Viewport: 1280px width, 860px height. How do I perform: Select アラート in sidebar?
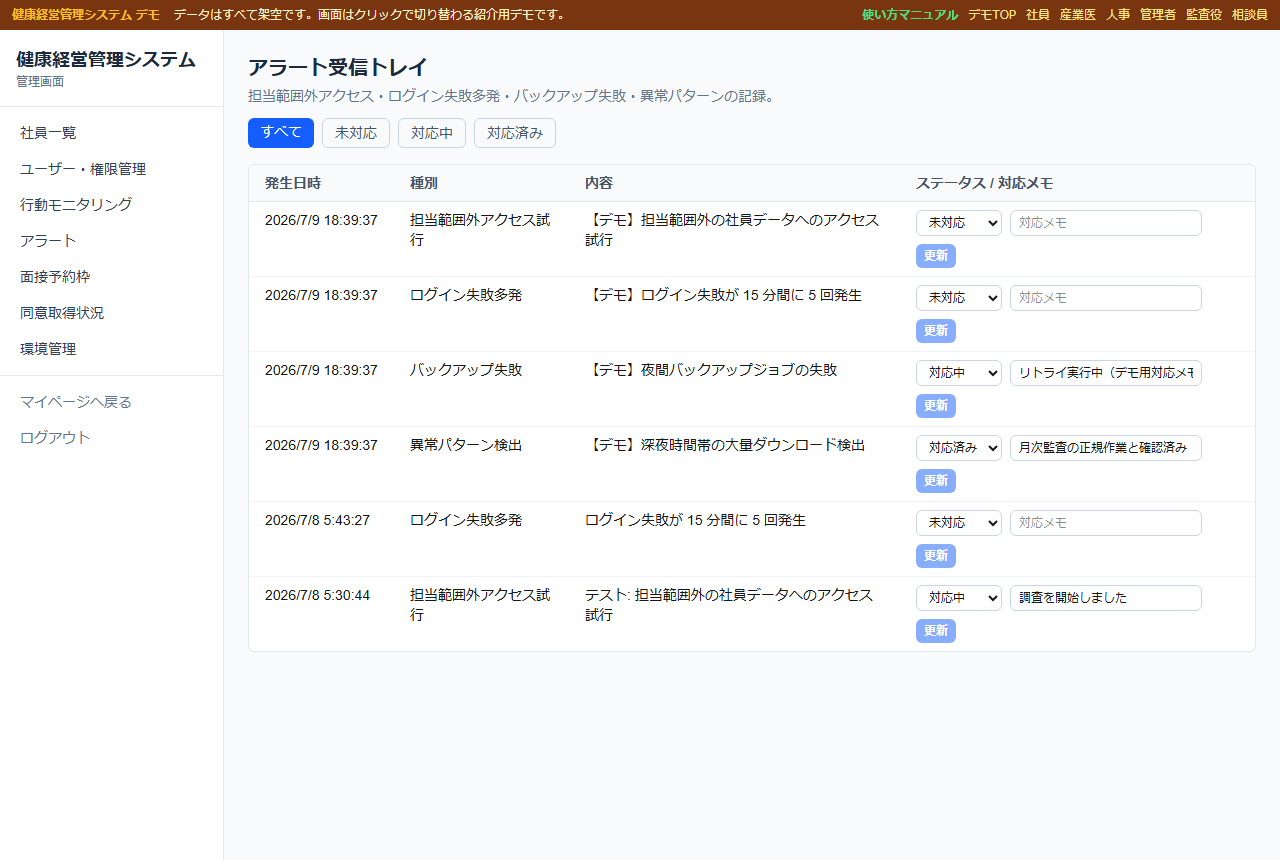tap(111, 241)
